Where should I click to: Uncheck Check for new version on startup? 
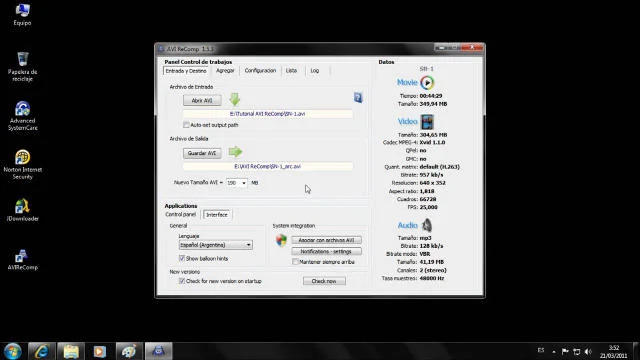(182, 281)
